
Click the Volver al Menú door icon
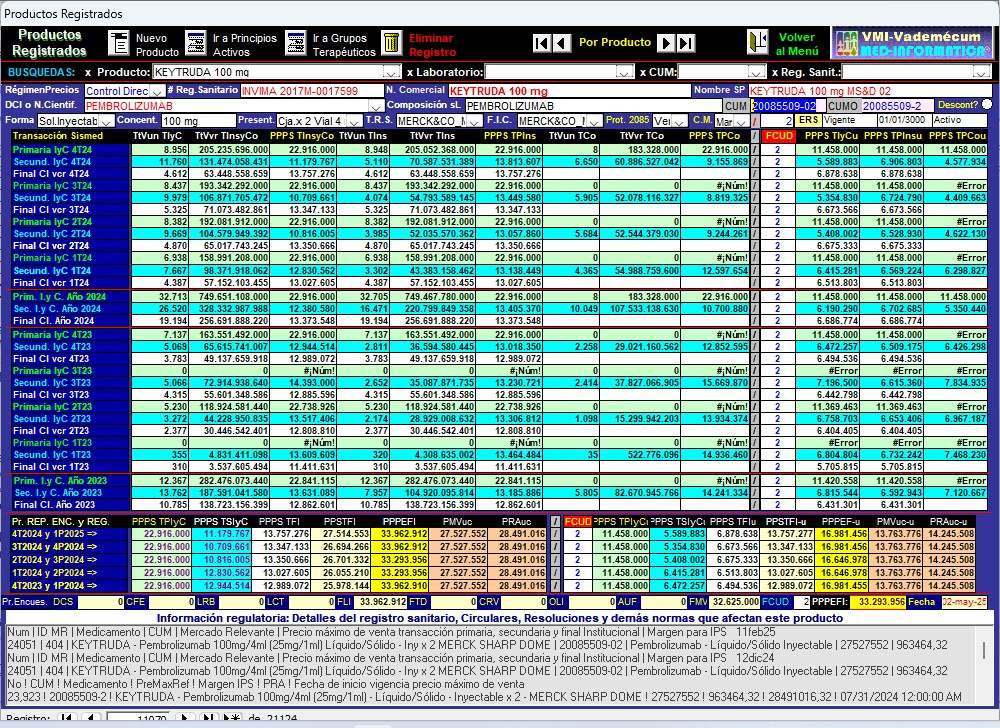point(758,43)
